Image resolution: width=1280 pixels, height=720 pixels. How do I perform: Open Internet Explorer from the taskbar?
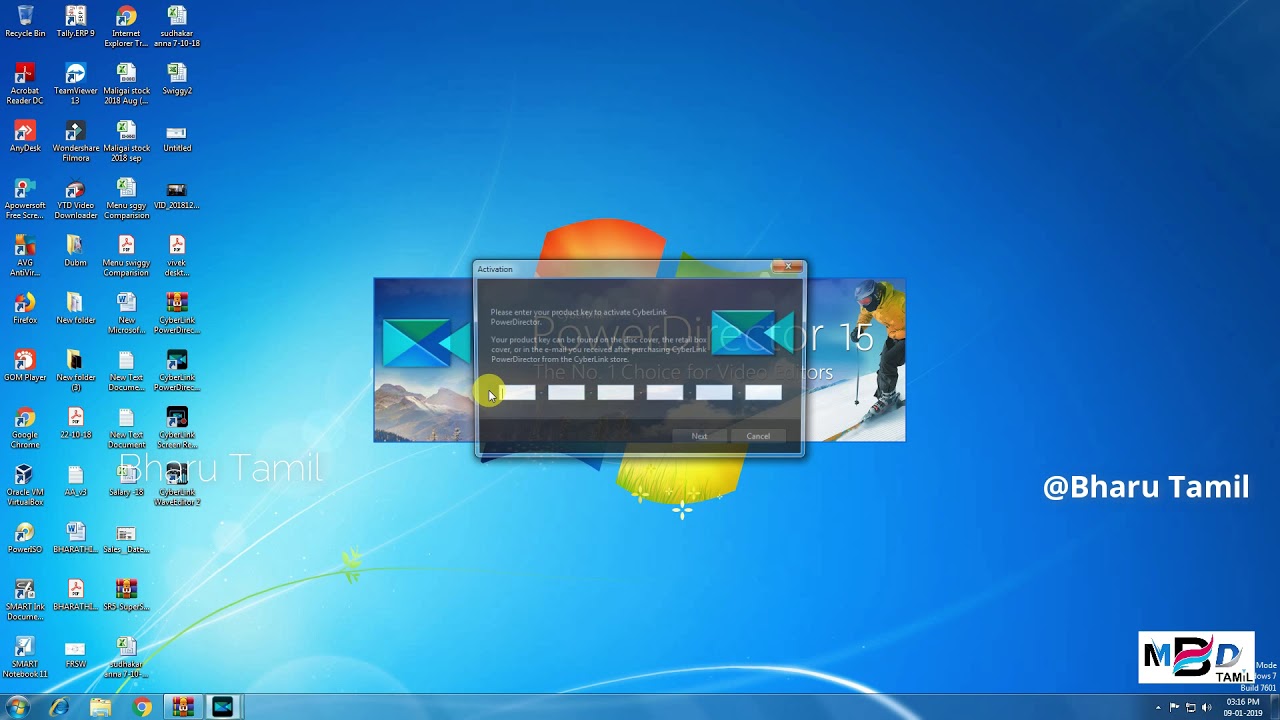[59, 707]
